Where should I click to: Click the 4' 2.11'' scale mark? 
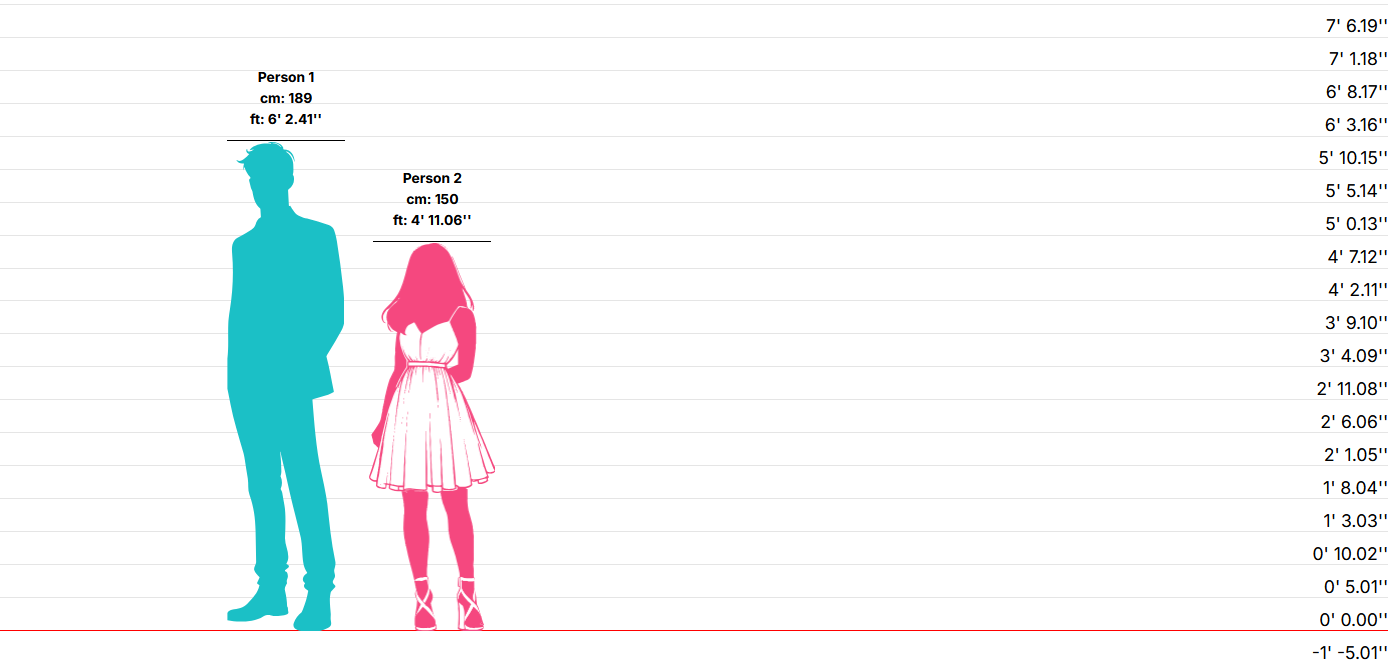coord(1358,290)
